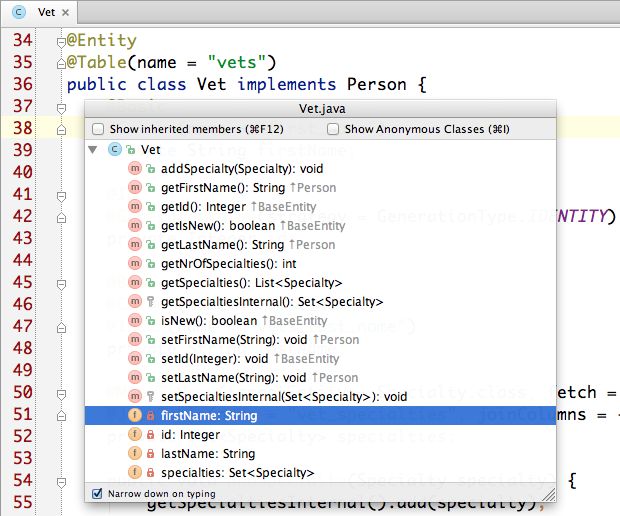Click gutter line number 36
620x516 pixels.
[23, 84]
